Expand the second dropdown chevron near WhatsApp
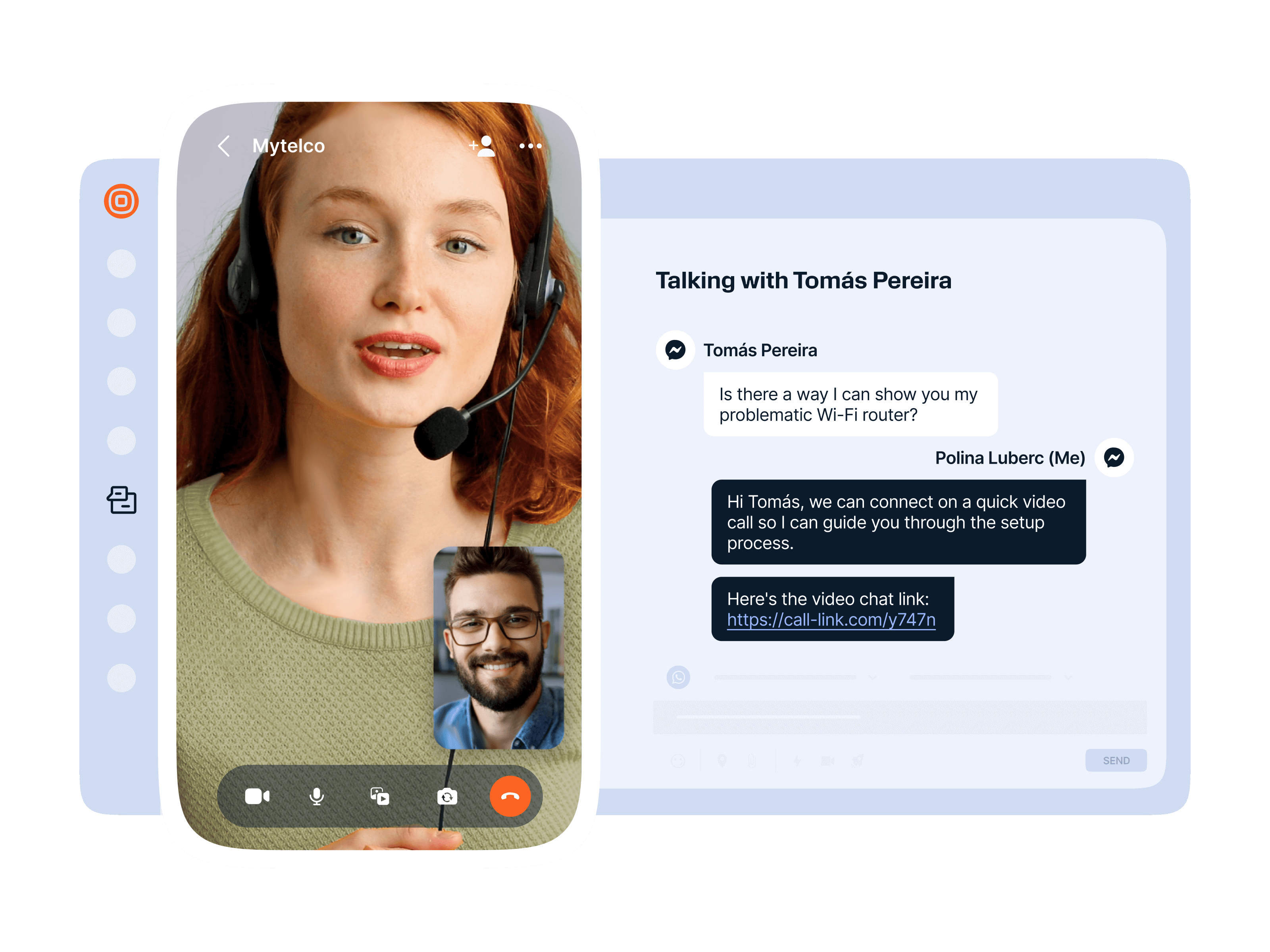This screenshot has width=1270, height=952. coord(1068,678)
